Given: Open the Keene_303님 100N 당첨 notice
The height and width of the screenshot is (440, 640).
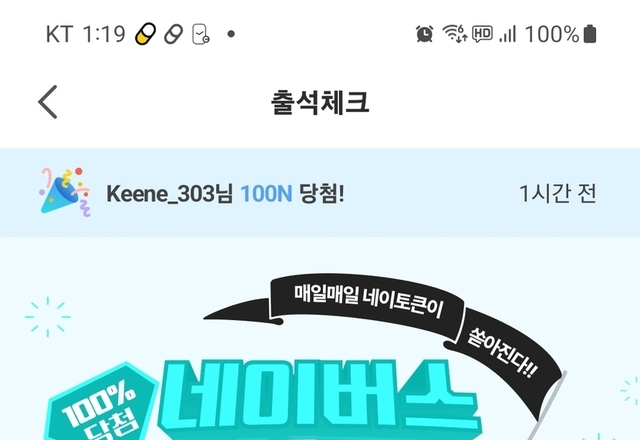Looking at the screenshot, I should (320, 193).
